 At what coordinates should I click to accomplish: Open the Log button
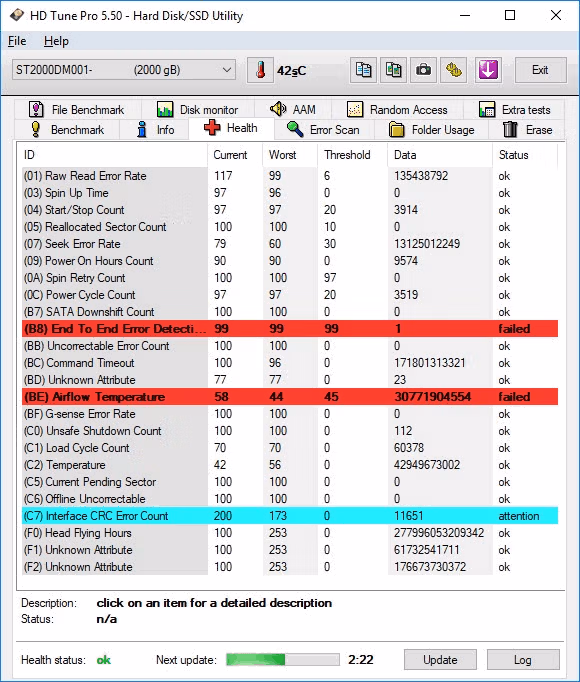[x=523, y=660]
